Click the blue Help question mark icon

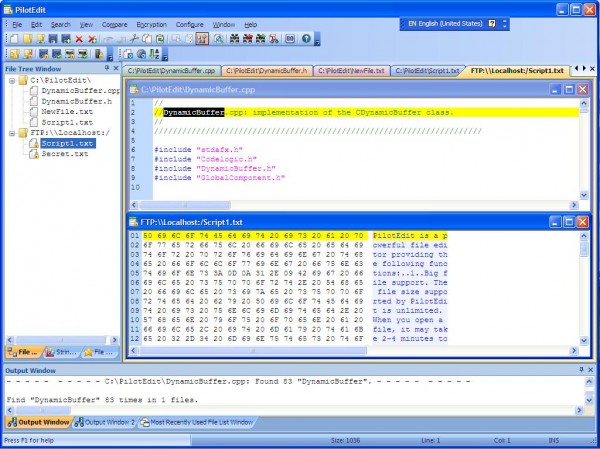305,38
